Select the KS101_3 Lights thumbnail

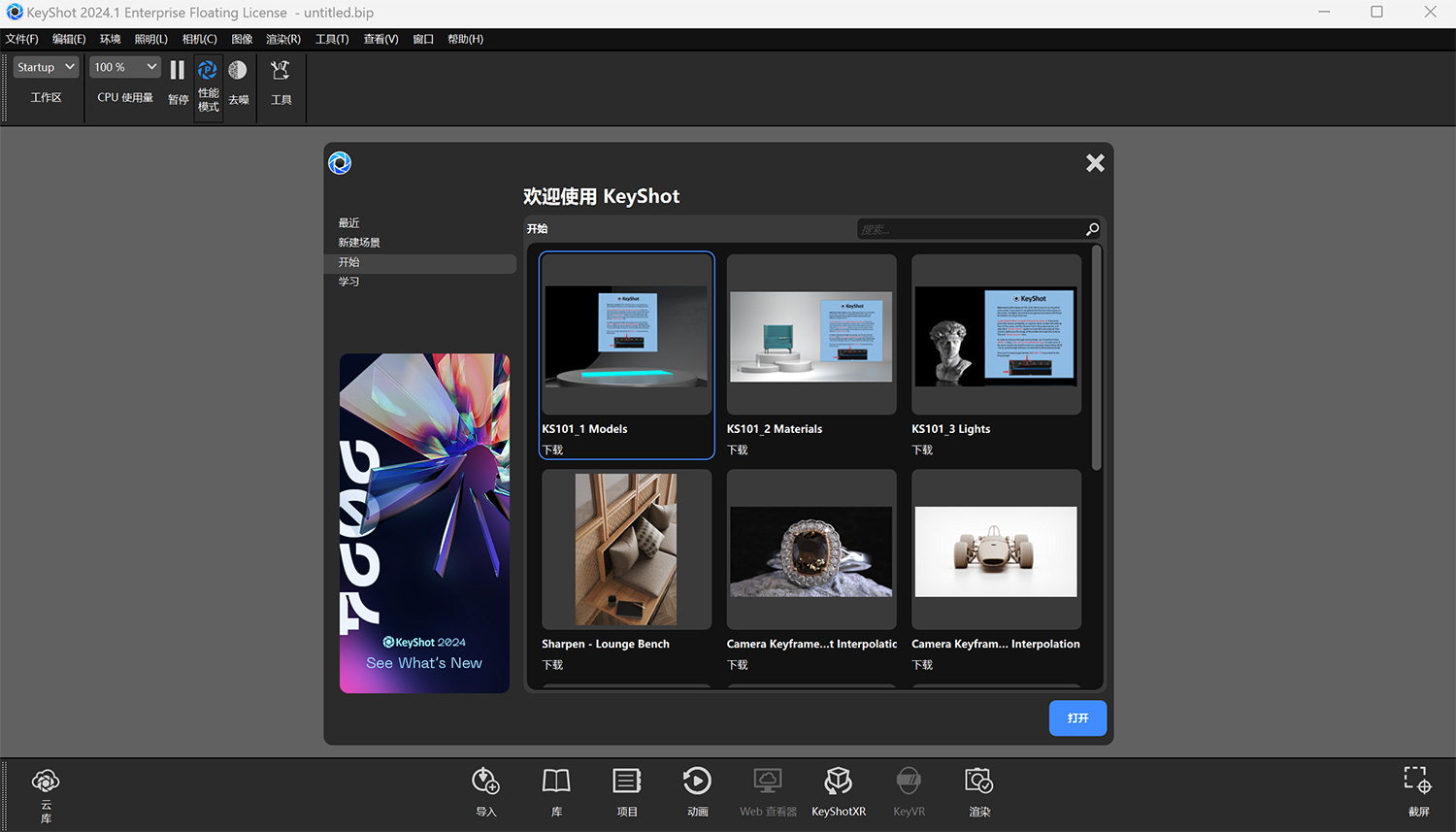click(996, 335)
